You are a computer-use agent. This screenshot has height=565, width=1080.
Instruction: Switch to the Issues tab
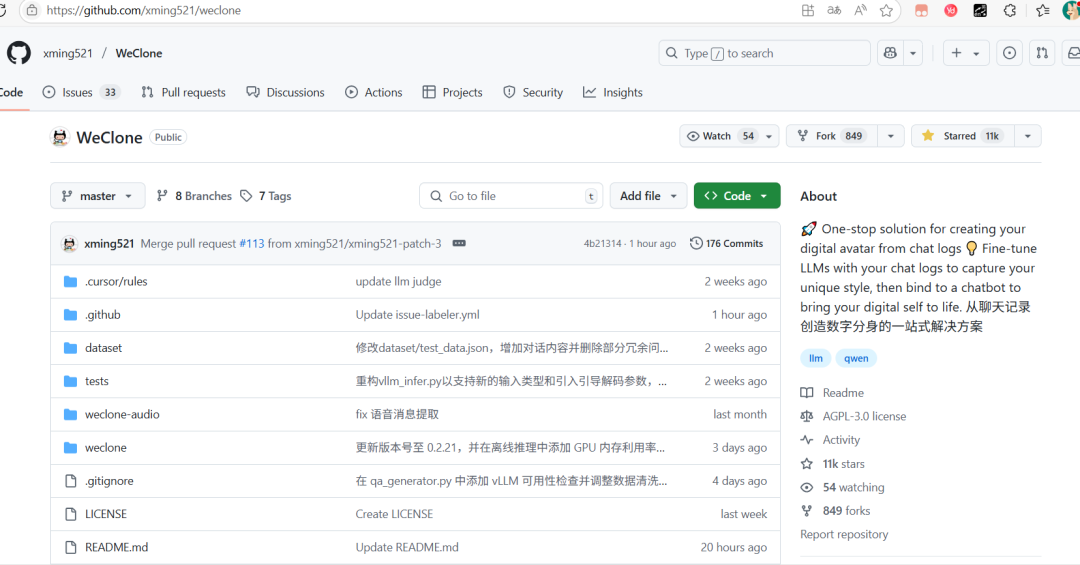click(x=81, y=92)
